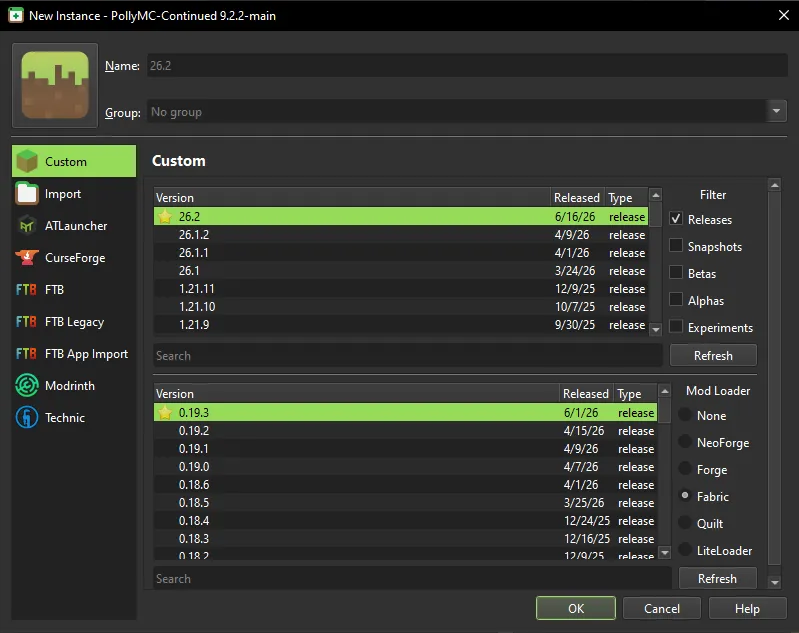Select Minecraft version 1.21.10
Screen dimensions: 799x633
[401, 306]
